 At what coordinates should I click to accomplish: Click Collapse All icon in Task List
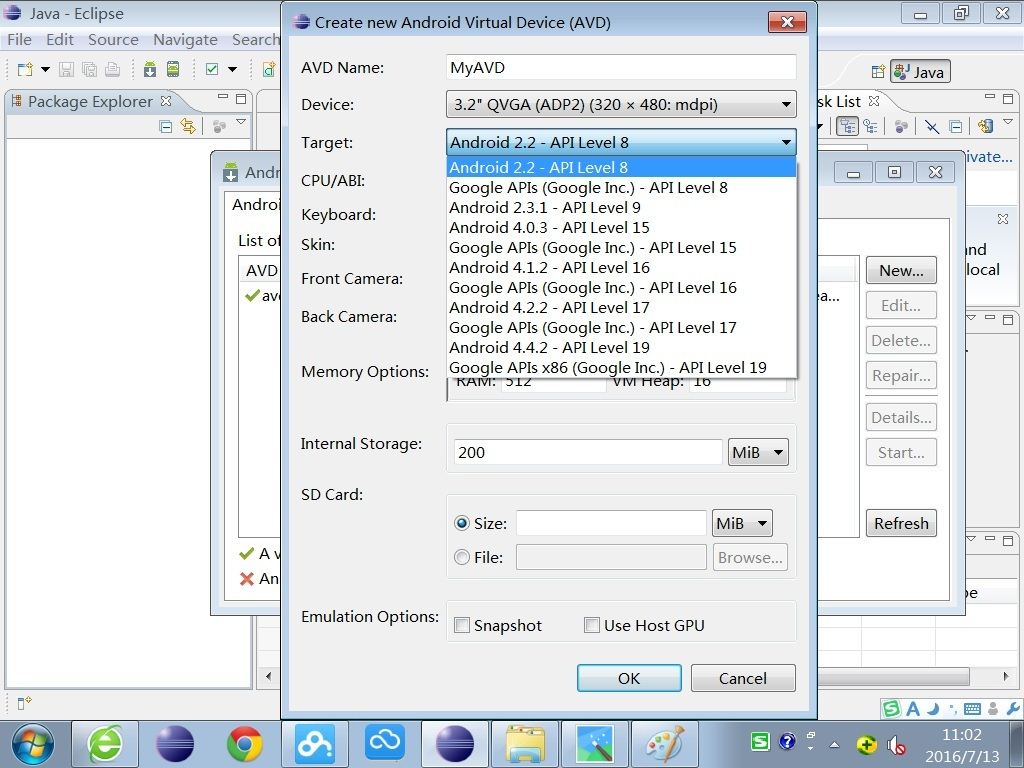click(x=956, y=126)
